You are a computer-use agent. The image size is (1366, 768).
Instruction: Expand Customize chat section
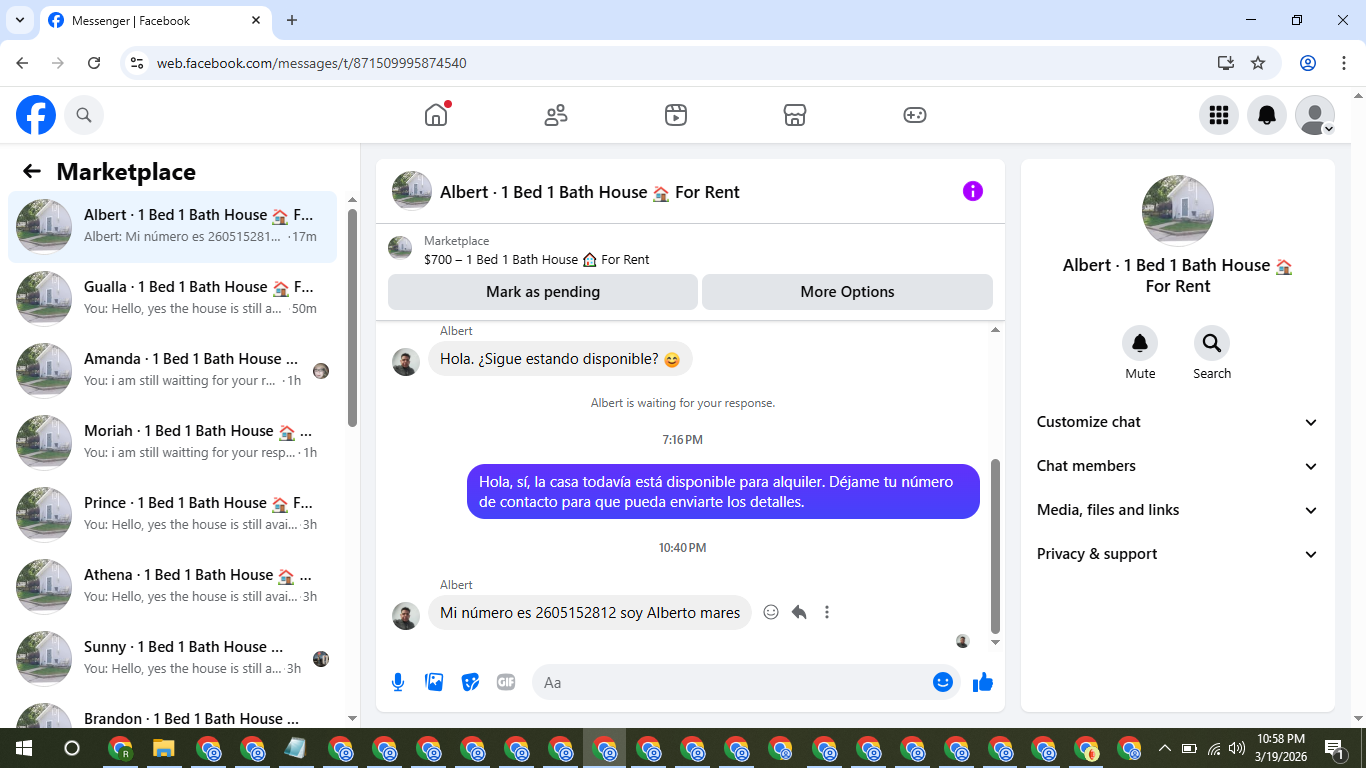1177,422
